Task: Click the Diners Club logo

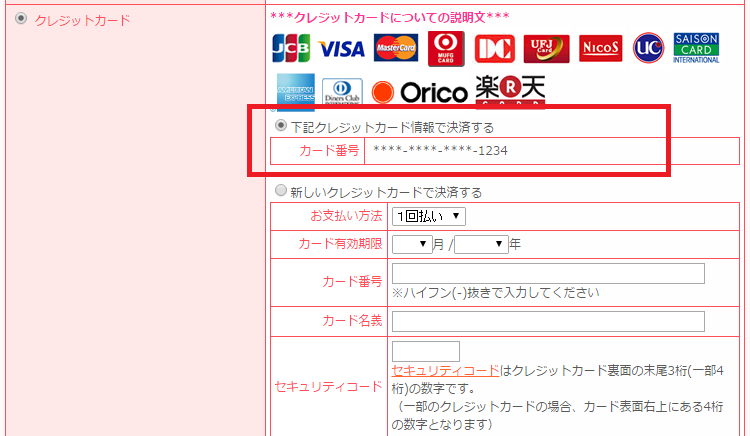Action: [x=342, y=92]
